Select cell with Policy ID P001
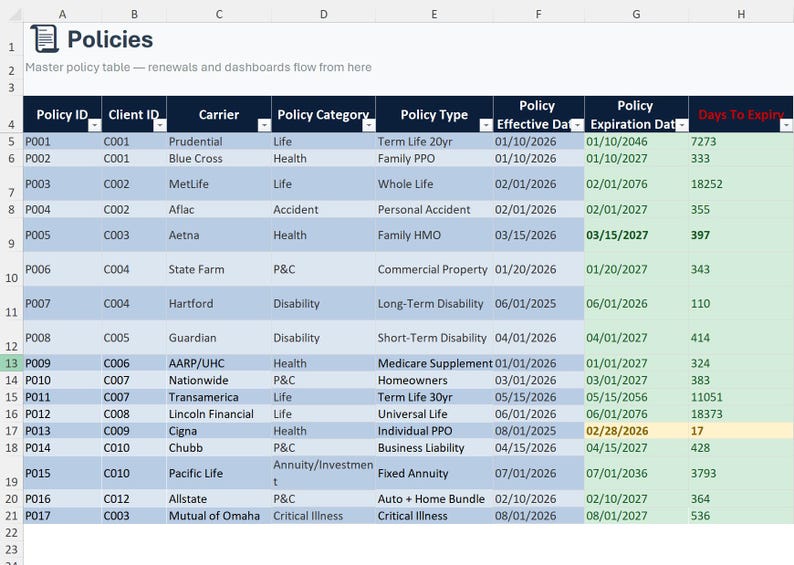Image resolution: width=794 pixels, height=565 pixels. [62, 141]
